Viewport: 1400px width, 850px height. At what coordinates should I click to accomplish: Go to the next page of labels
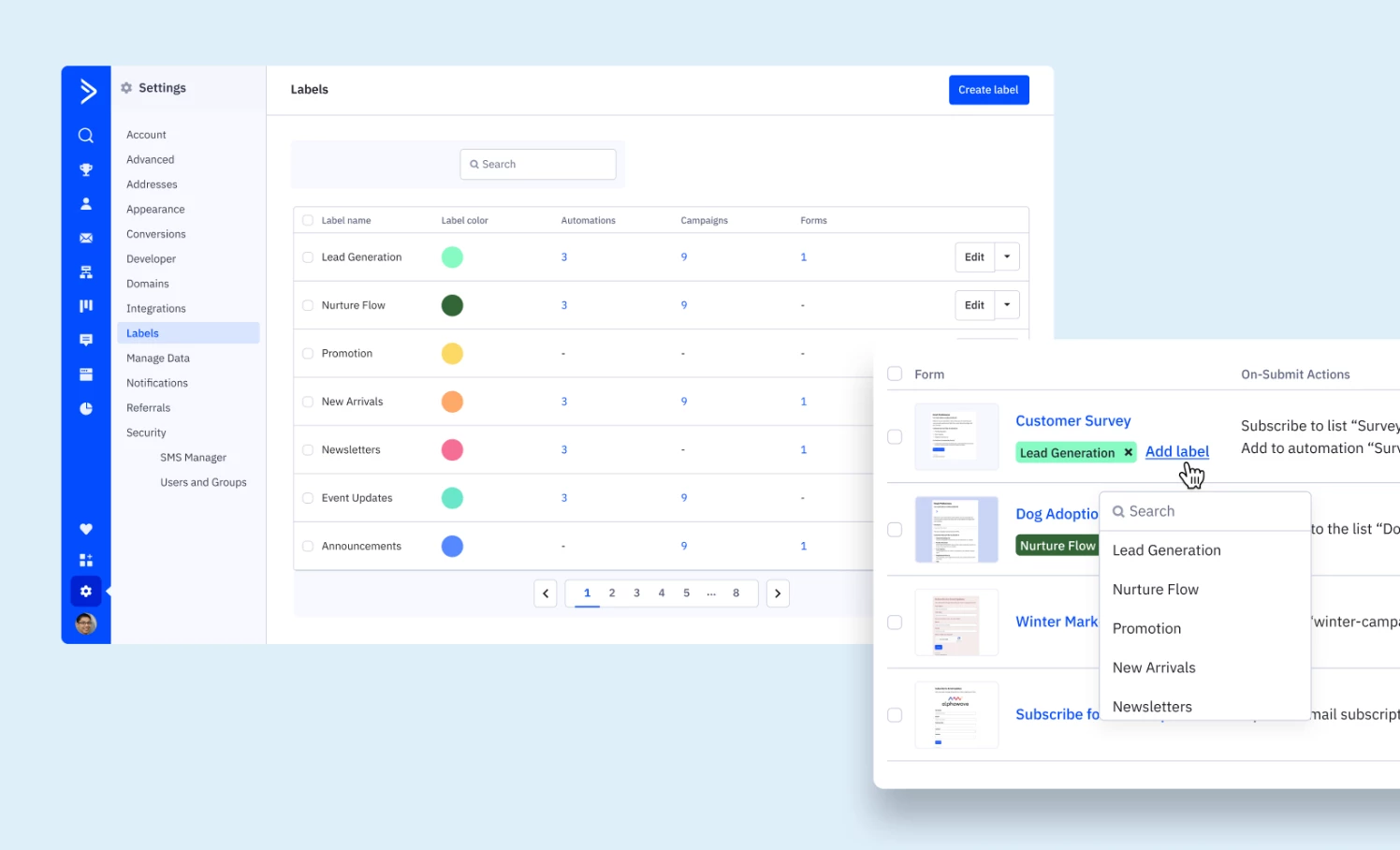tap(778, 594)
